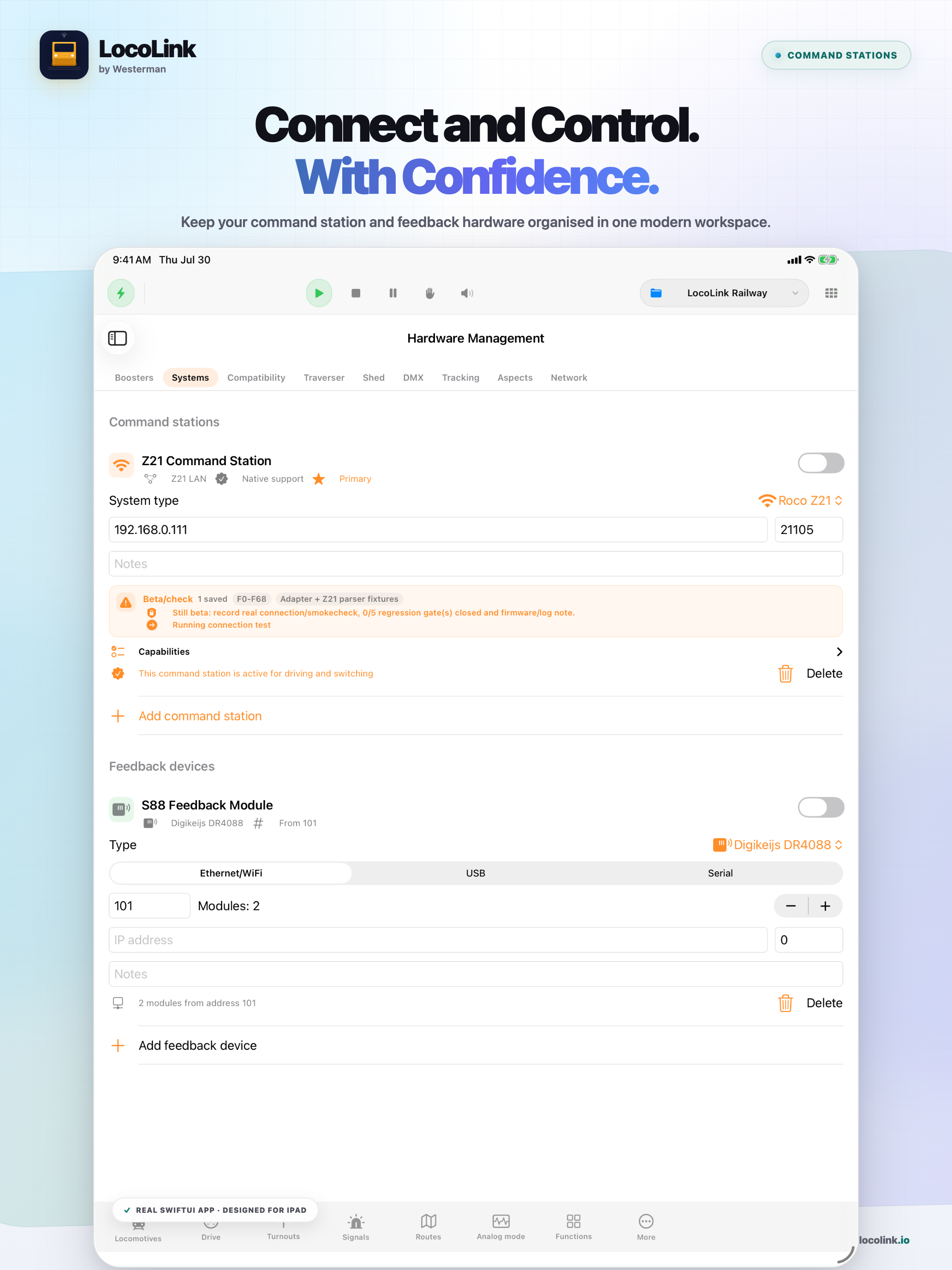Click the monitor icon by 2 modules text
Image resolution: width=952 pixels, height=1270 pixels.
point(118,1003)
